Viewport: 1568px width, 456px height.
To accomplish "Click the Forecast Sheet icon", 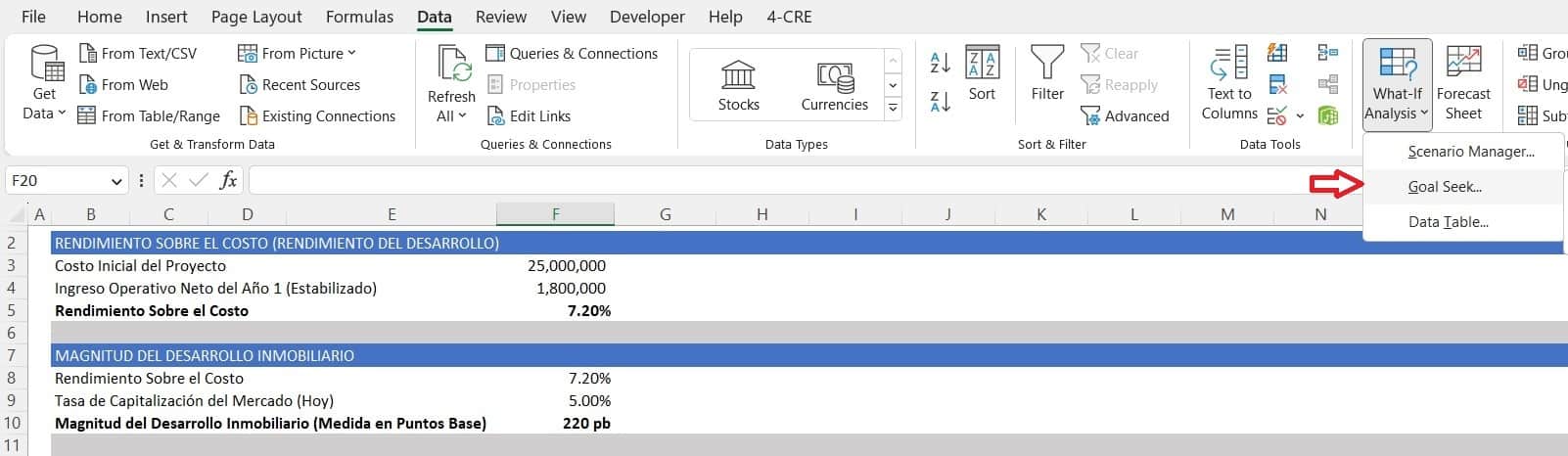I will tap(1463, 83).
